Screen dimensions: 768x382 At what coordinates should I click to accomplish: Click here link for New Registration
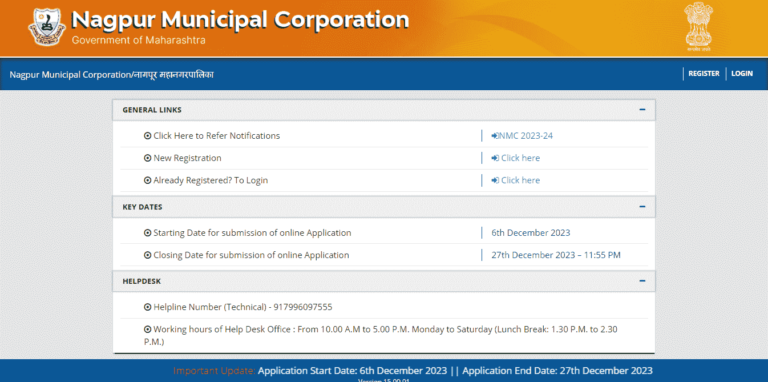(x=516, y=158)
